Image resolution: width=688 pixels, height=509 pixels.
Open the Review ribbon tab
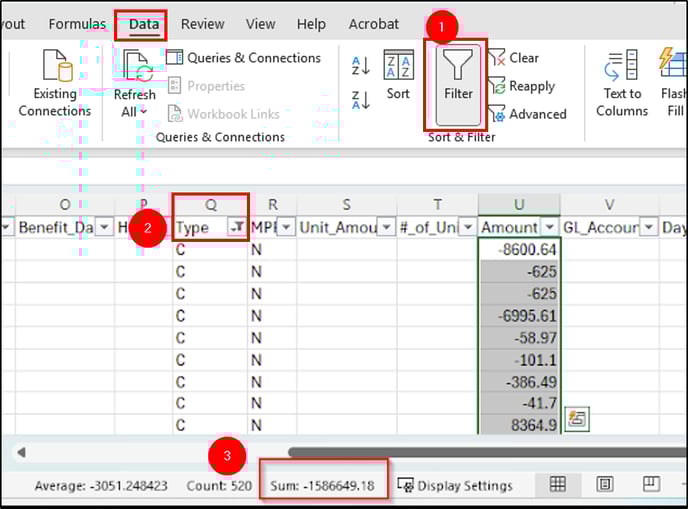pyautogui.click(x=202, y=24)
